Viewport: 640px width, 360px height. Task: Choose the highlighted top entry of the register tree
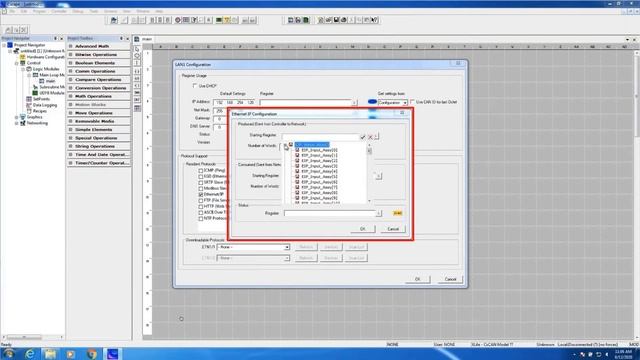coord(312,144)
